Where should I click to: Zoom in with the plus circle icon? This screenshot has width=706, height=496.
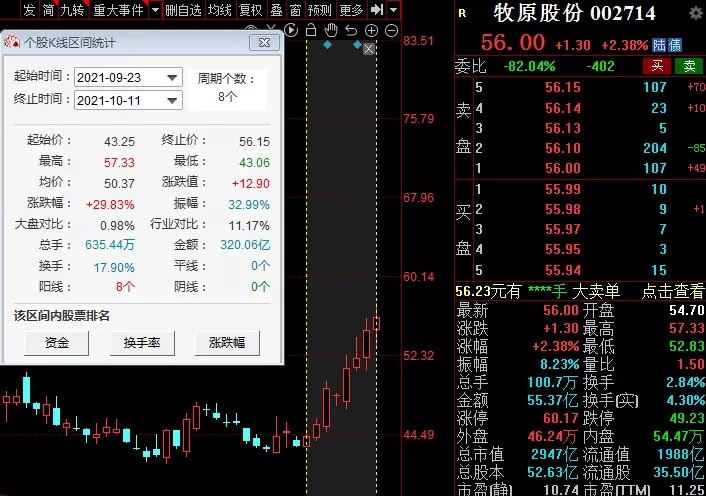[x=371, y=31]
